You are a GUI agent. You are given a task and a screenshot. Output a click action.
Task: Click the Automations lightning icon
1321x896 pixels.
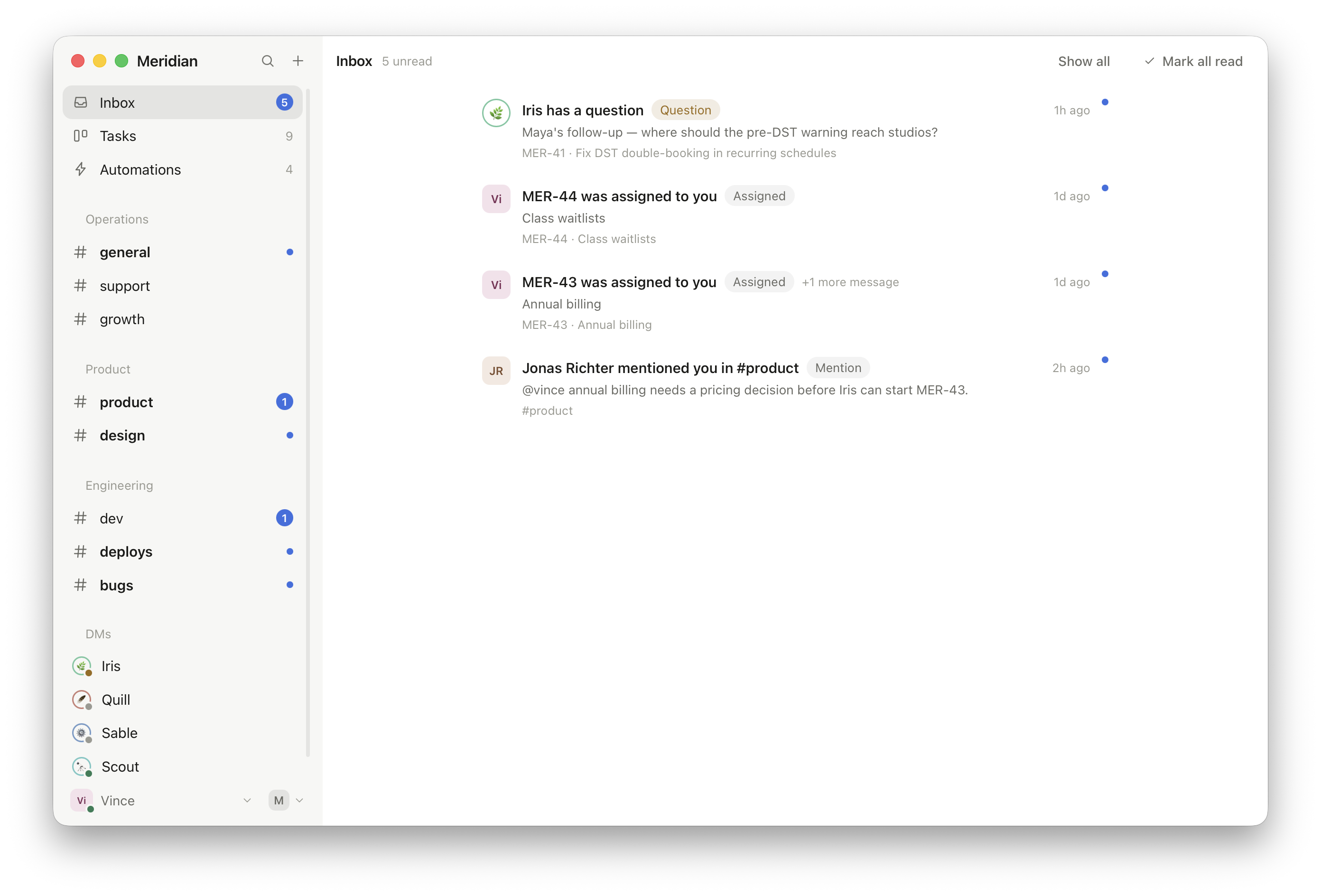81,169
